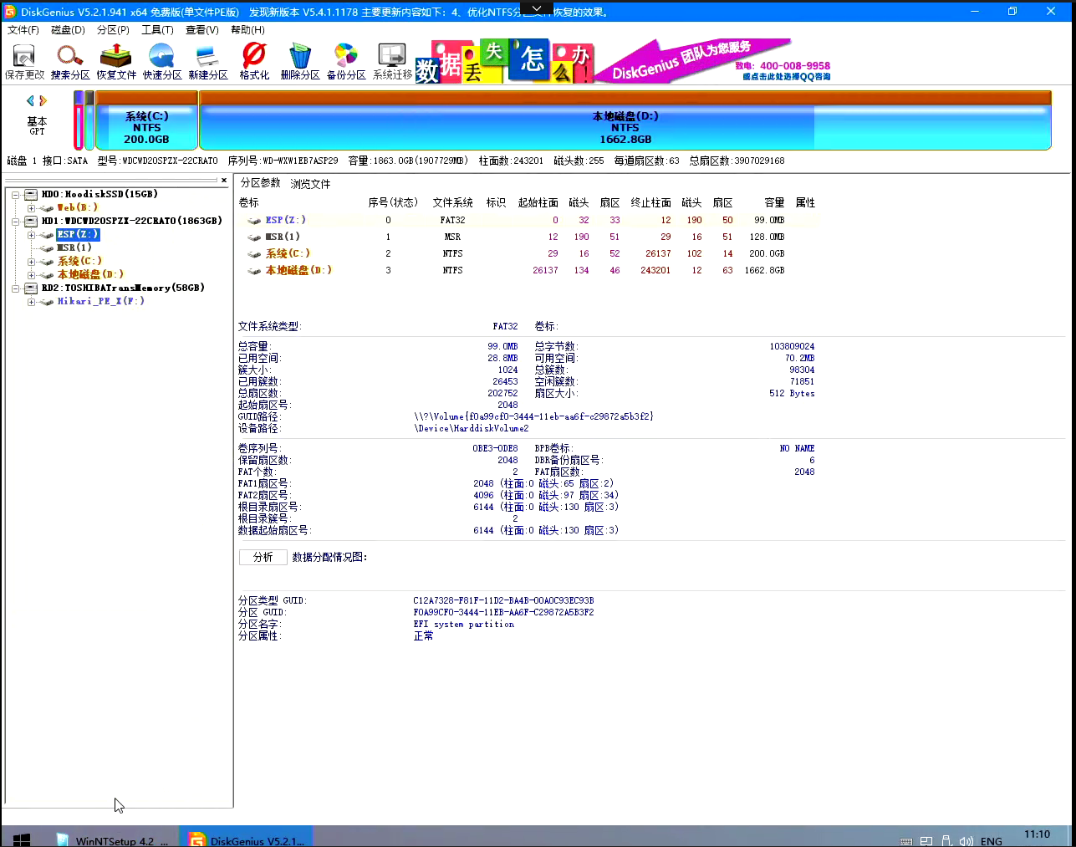Open the 快速分区 tool
This screenshot has width=1076, height=847.
pyautogui.click(x=162, y=56)
